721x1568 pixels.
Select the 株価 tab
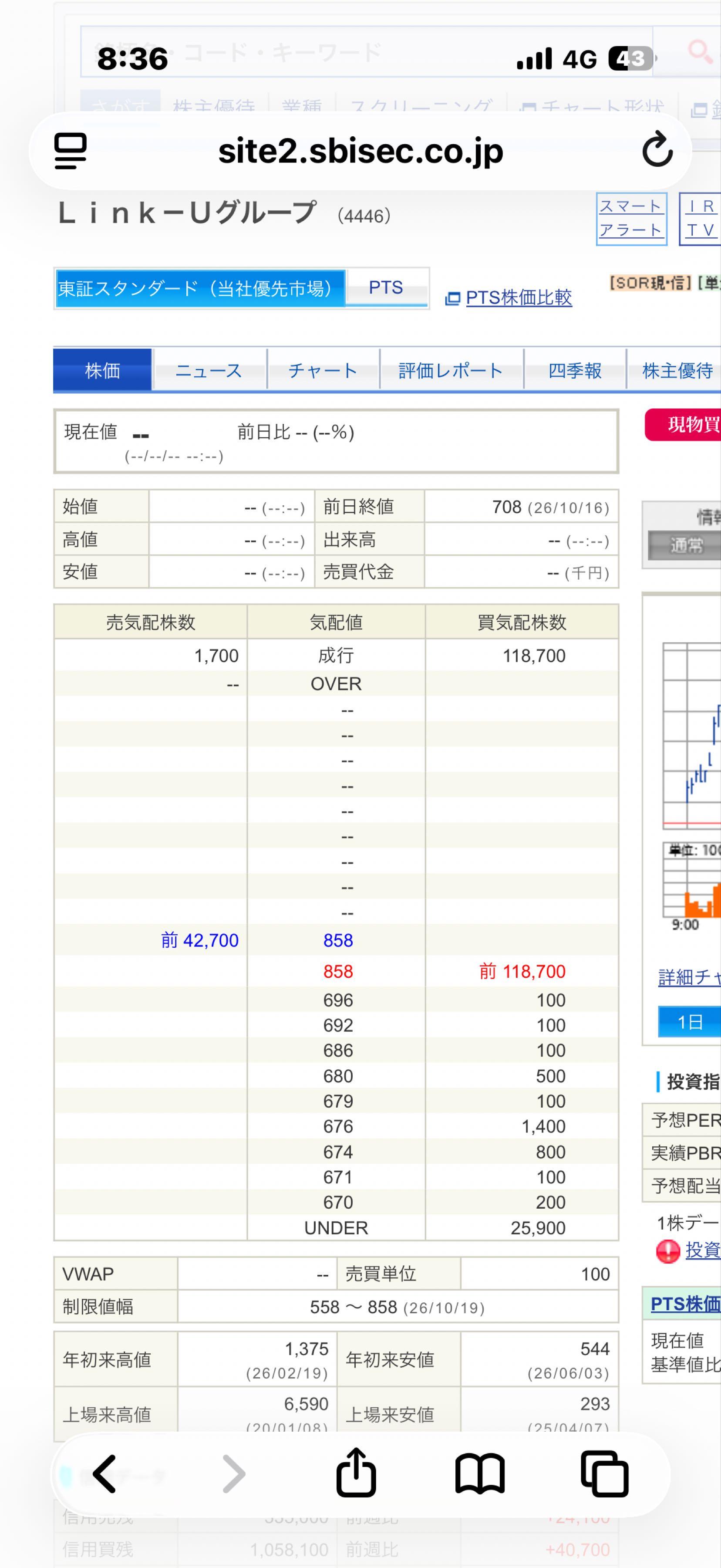(x=102, y=370)
